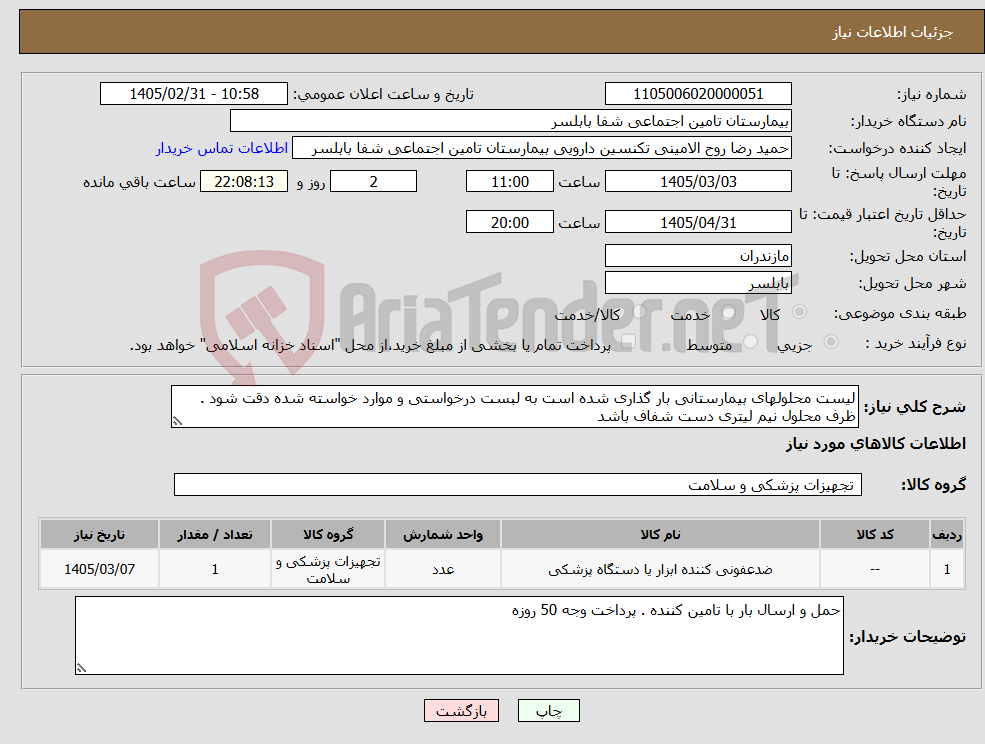This screenshot has width=985, height=744.
Task: Click the goods group field تجهیزات پزشکی و سلامت
Action: click(518, 484)
